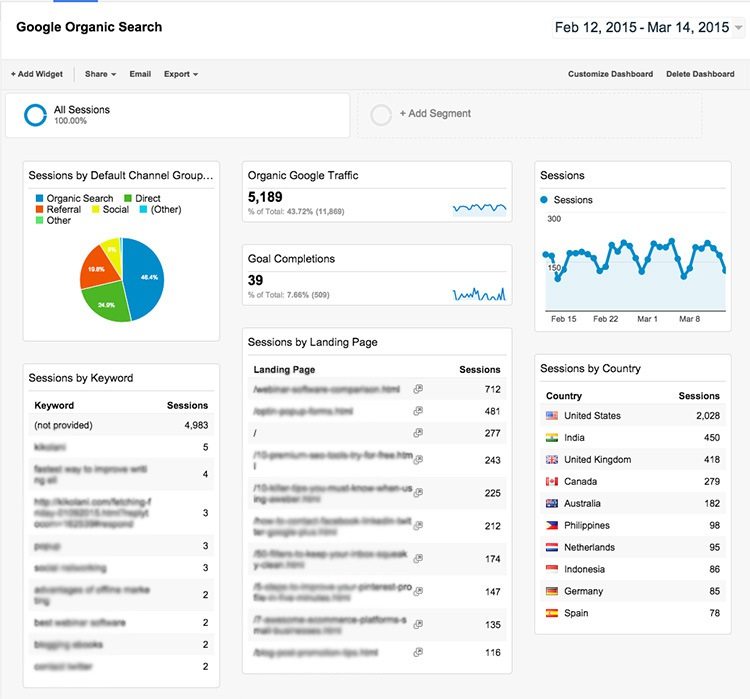This screenshot has width=750, height=699.
Task: Click the Email button
Action: tap(140, 74)
